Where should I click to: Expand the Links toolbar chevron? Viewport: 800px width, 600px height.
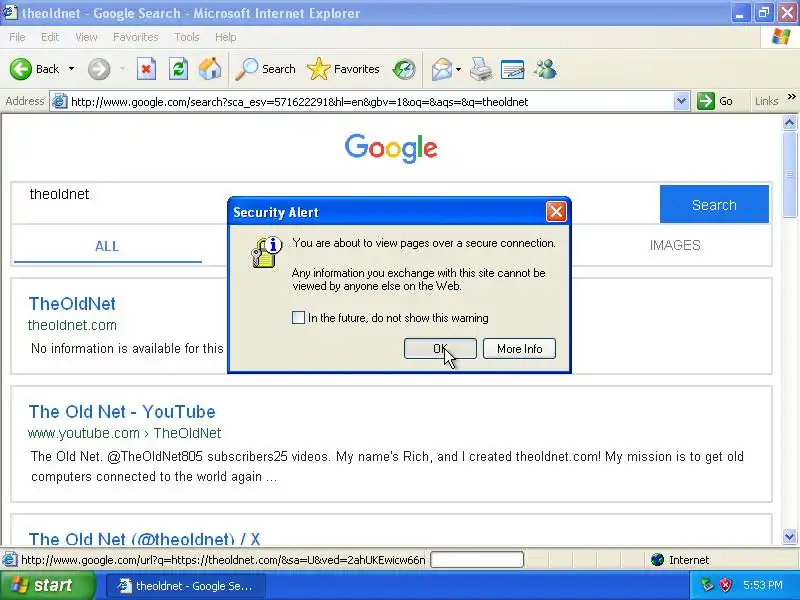(791, 96)
